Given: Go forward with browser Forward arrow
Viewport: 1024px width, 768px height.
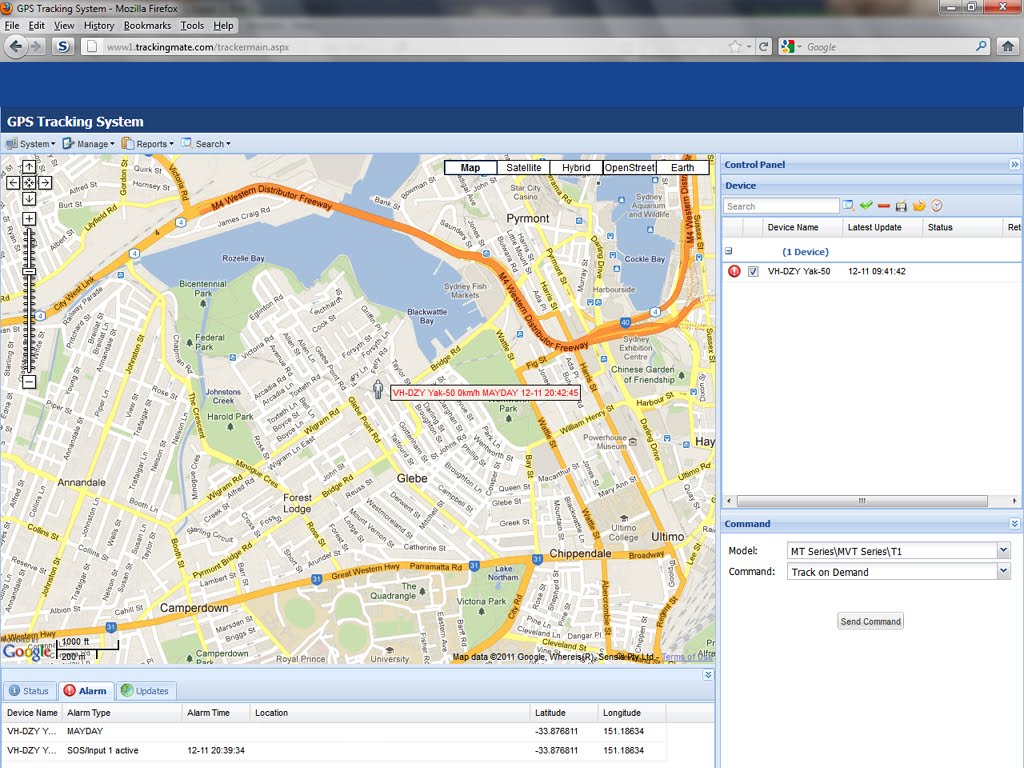Looking at the screenshot, I should 37,46.
